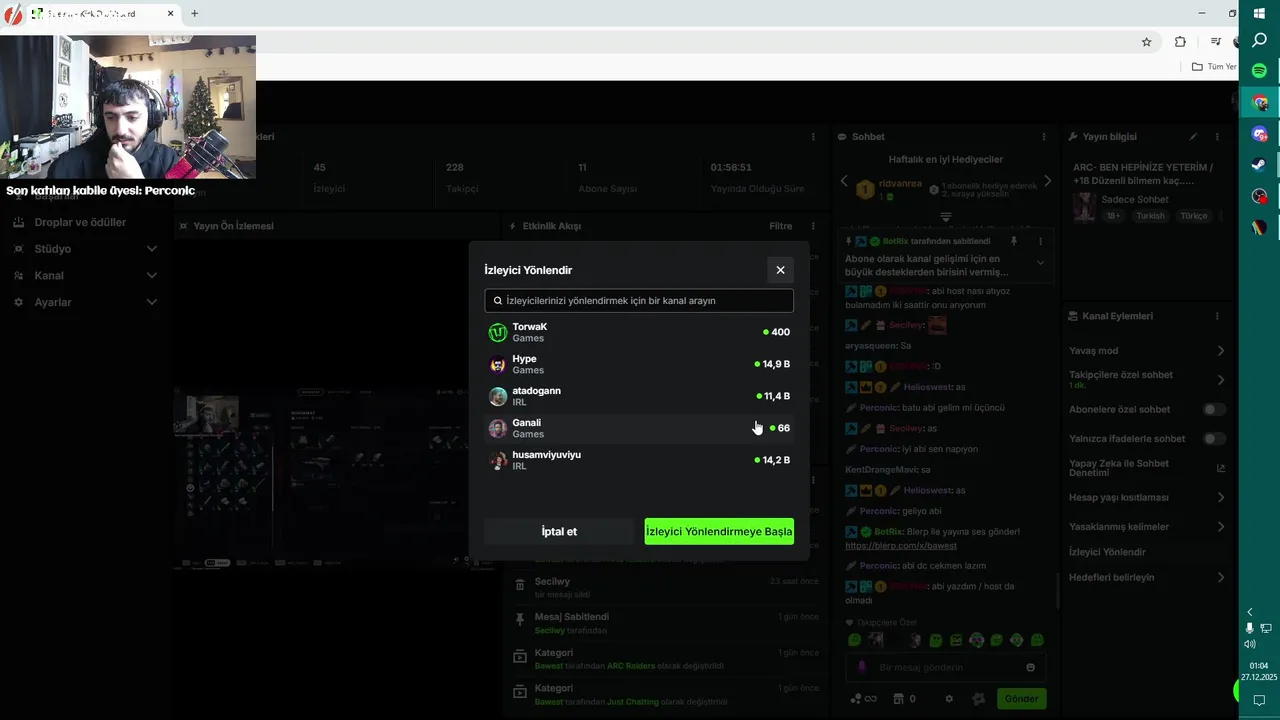Select the Ganali channel row
The image size is (1280, 720).
point(639,428)
